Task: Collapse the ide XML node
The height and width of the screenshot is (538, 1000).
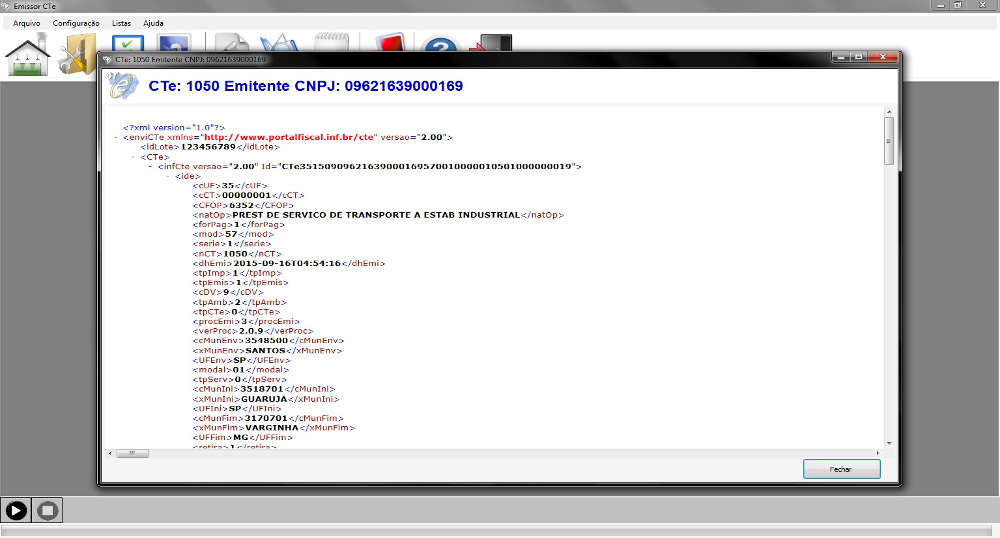Action: [167, 177]
